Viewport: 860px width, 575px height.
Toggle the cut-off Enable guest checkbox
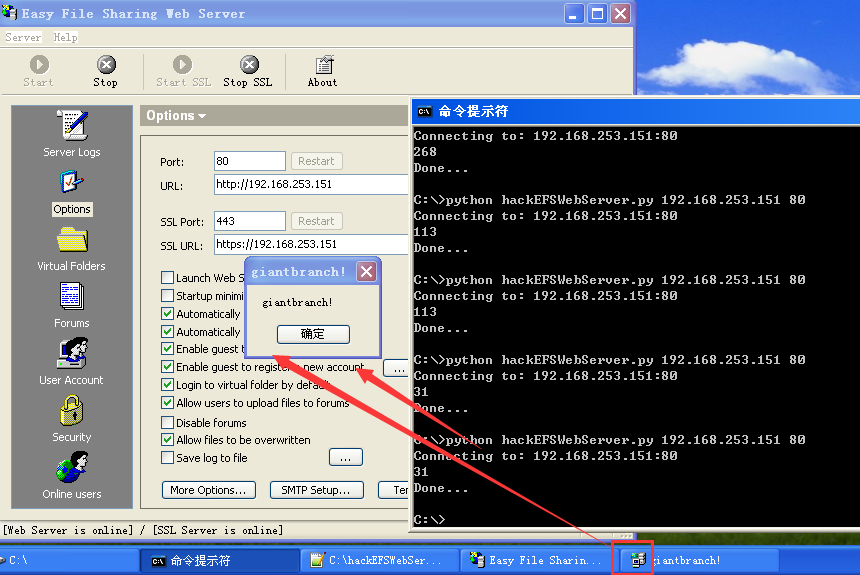167,349
